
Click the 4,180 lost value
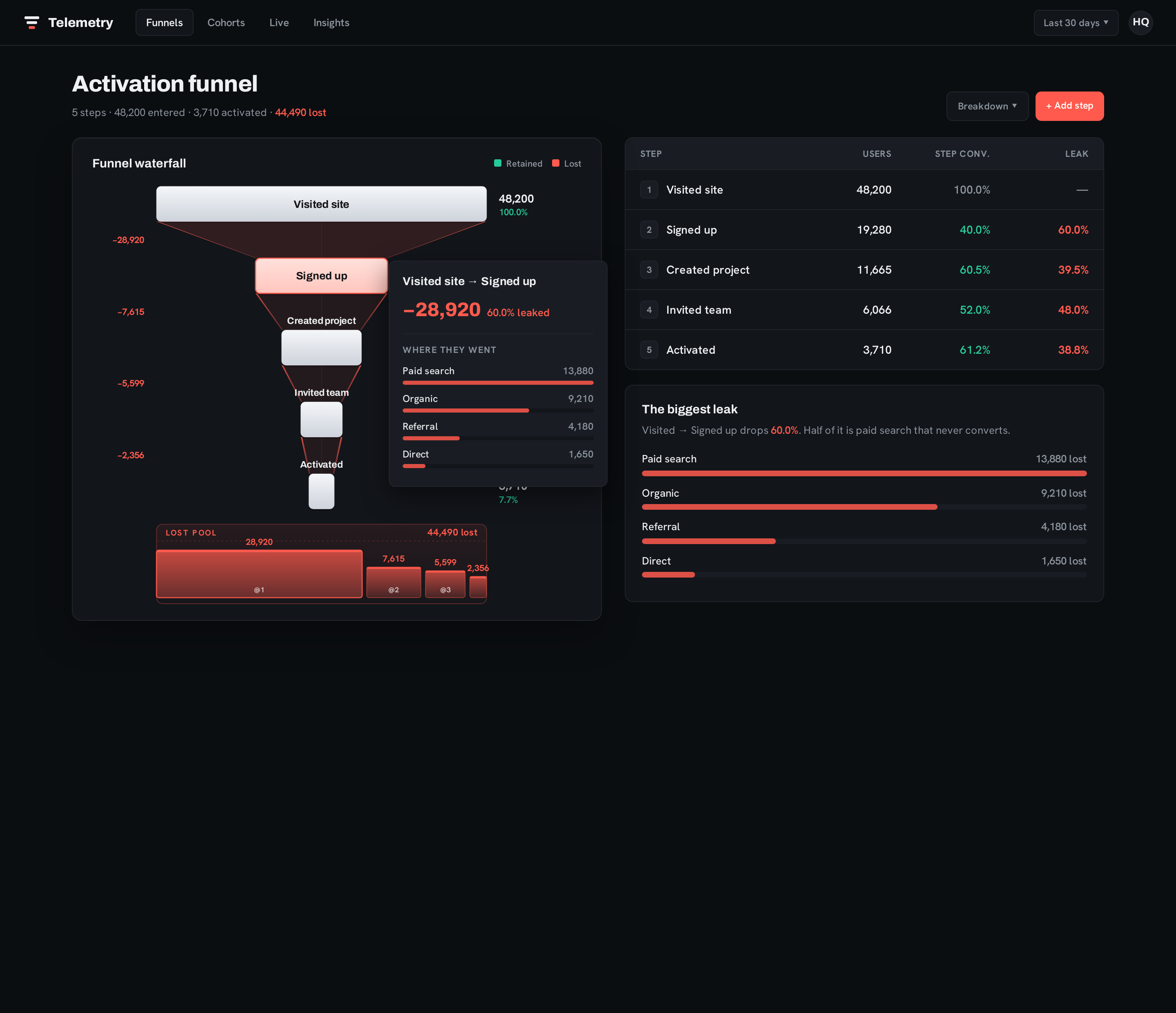tap(1064, 527)
